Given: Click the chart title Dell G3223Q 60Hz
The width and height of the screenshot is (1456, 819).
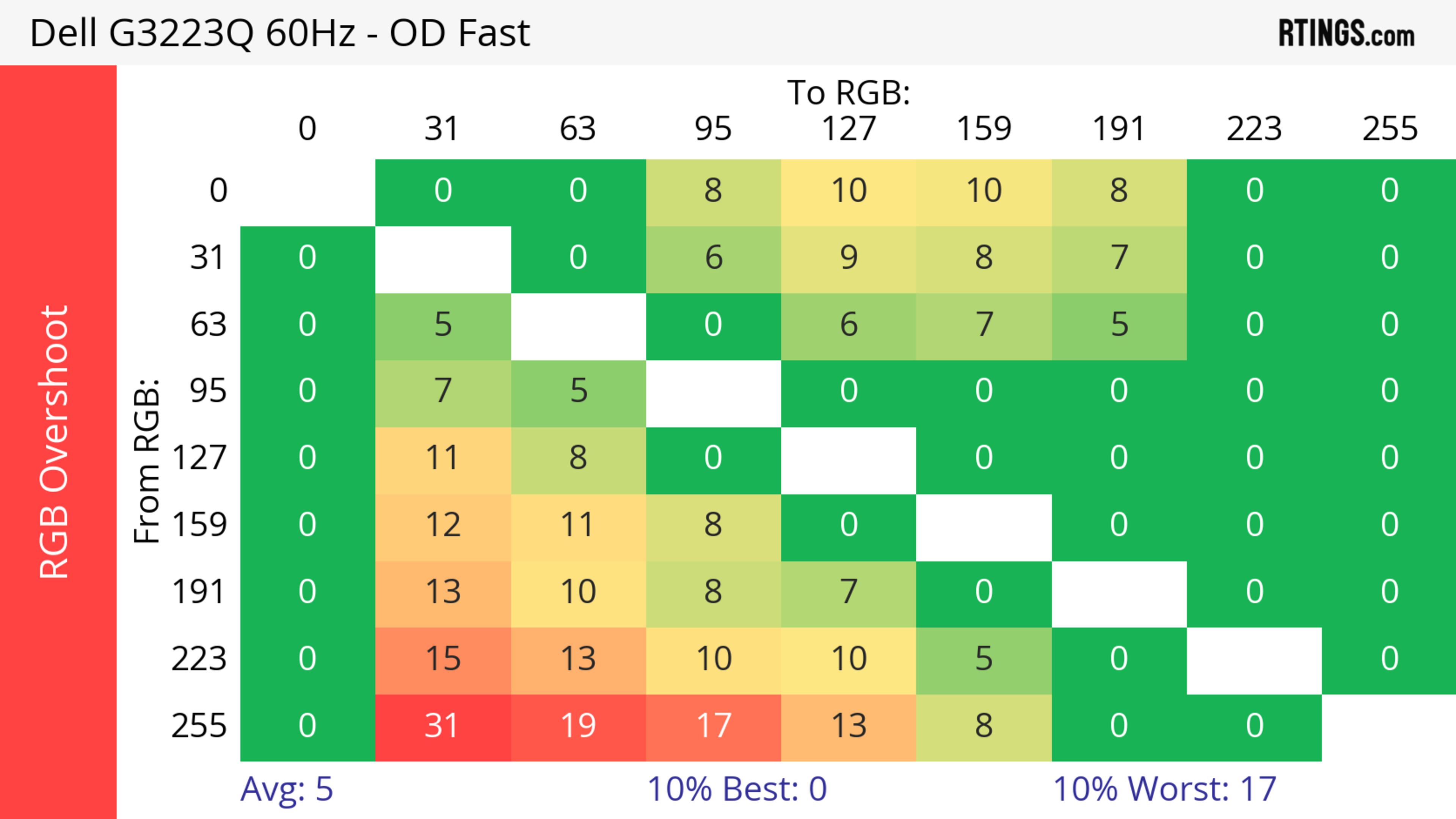Looking at the screenshot, I should 279,33.
